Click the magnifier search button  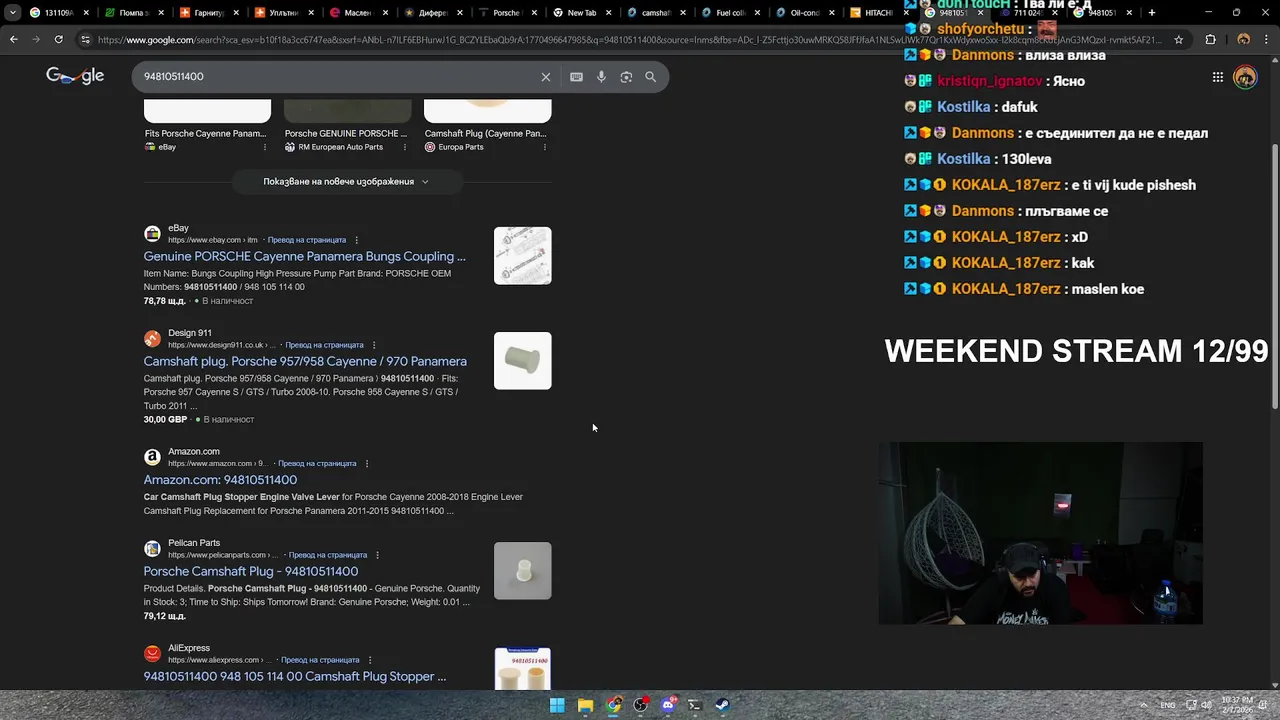click(651, 77)
